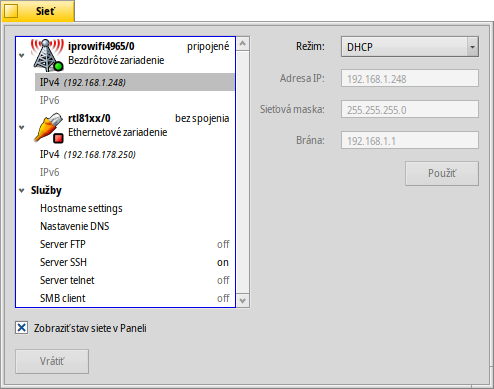Viewport: 494px width, 389px height.
Task: Click the "bez spojenia" status text
Action: pyautogui.click(x=202, y=119)
